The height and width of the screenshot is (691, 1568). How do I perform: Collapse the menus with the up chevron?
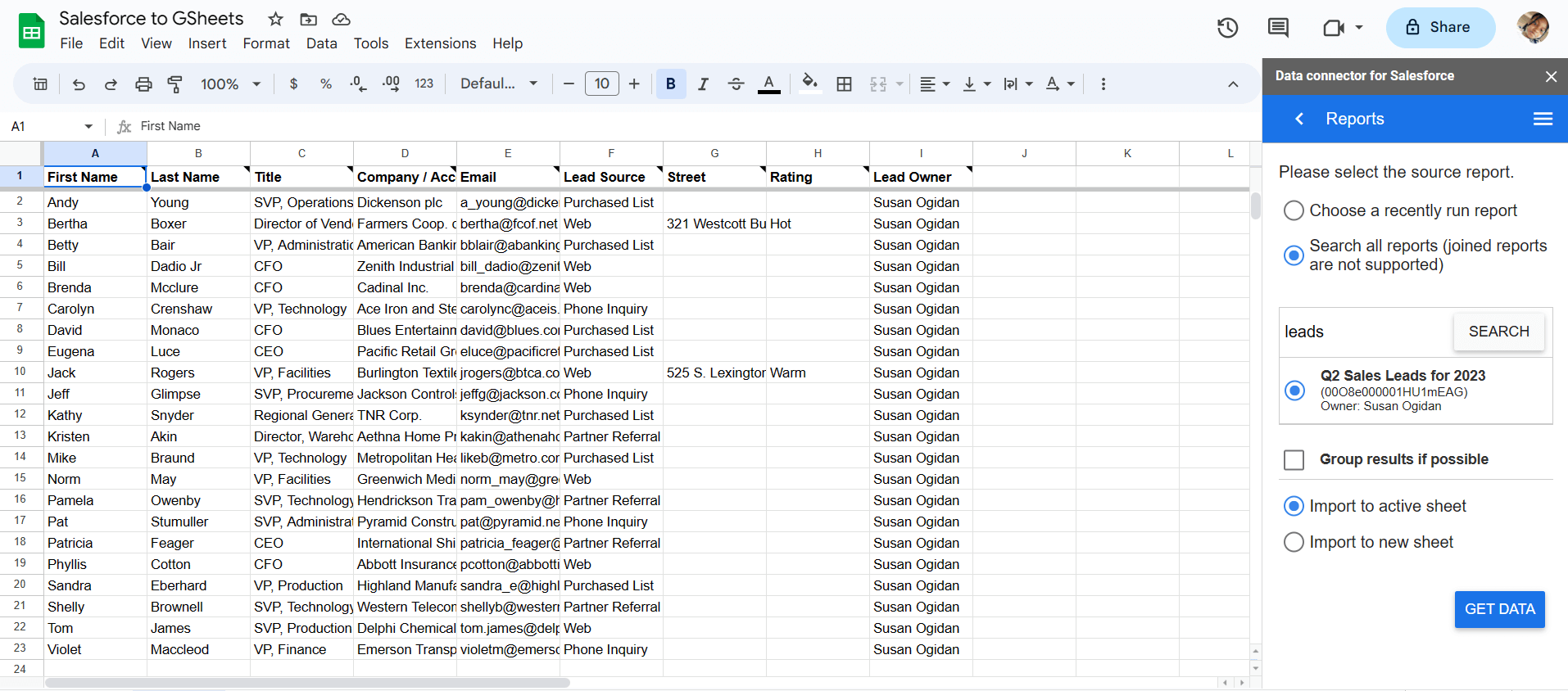(x=1233, y=84)
